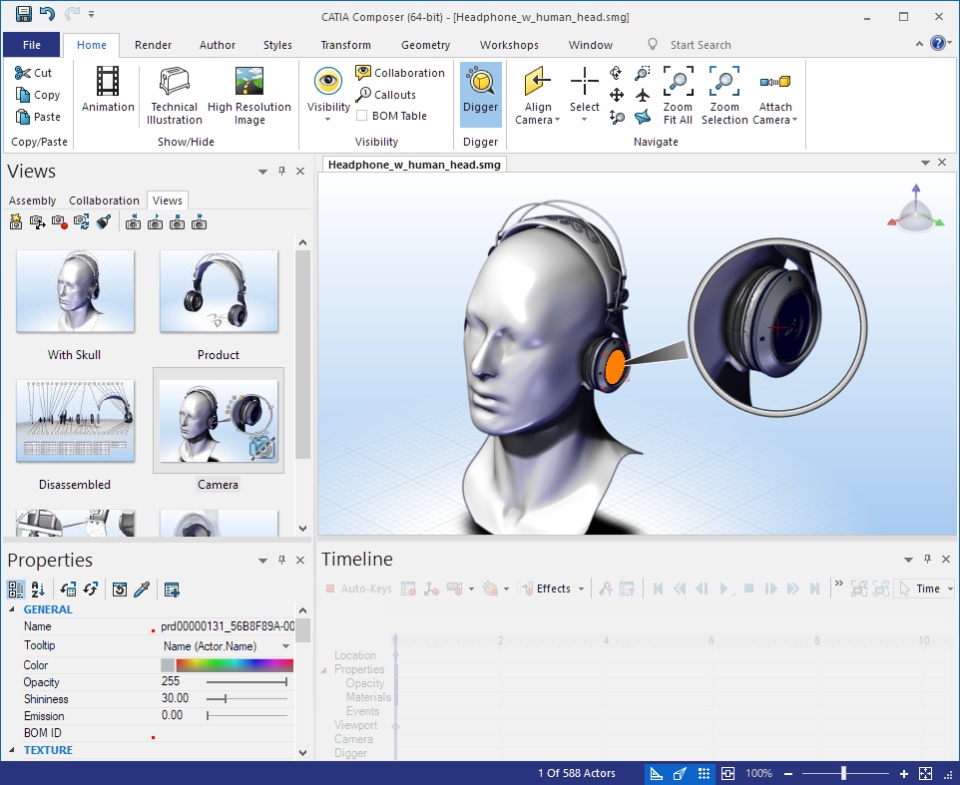
Task: Click the Animation icon in ribbon
Action: tap(107, 90)
